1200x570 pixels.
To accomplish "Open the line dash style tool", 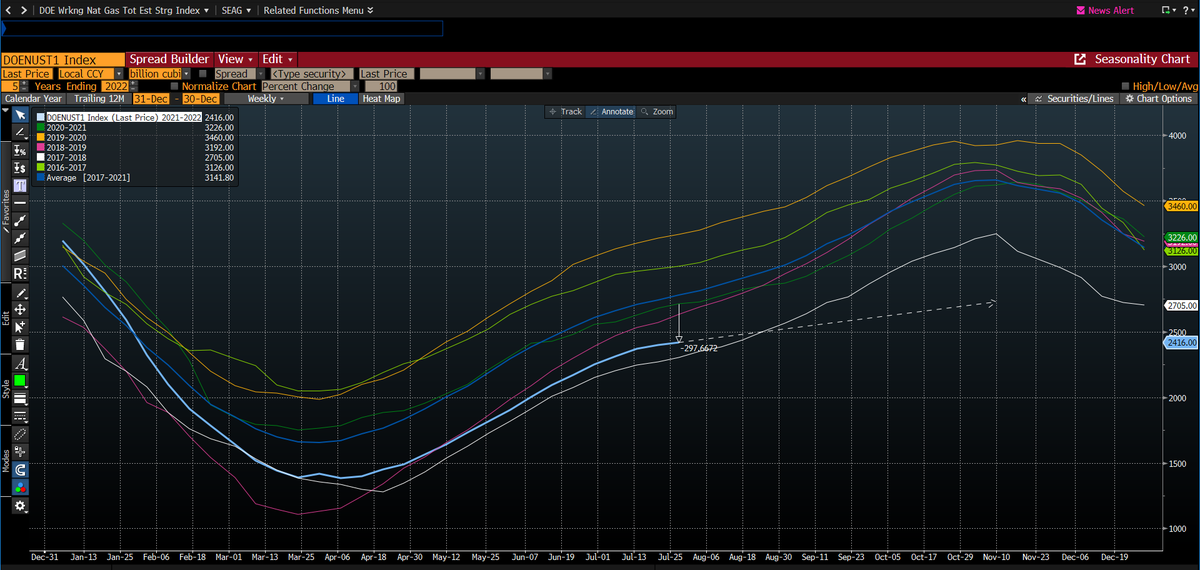I will [x=20, y=415].
